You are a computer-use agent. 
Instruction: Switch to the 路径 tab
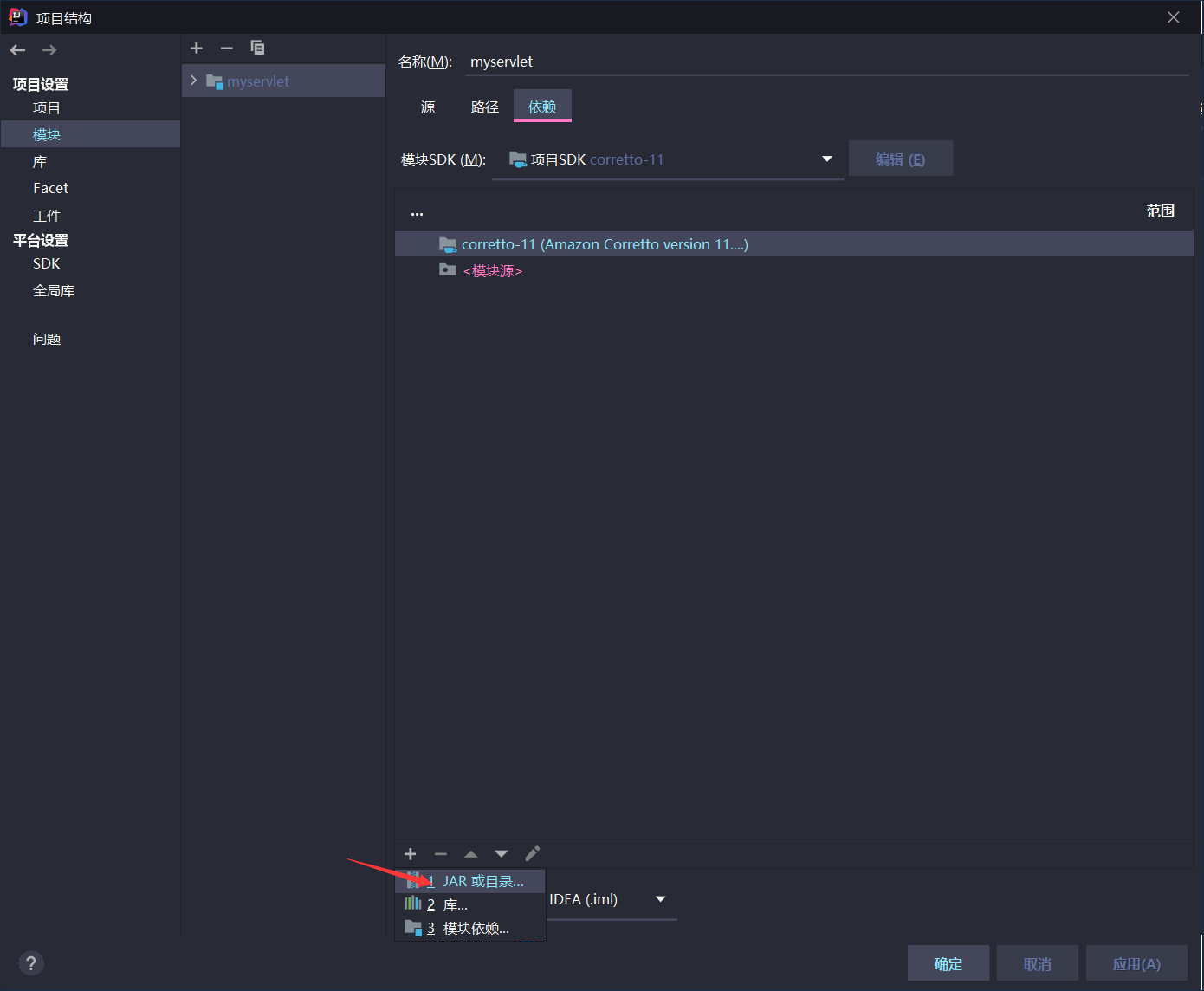485,107
